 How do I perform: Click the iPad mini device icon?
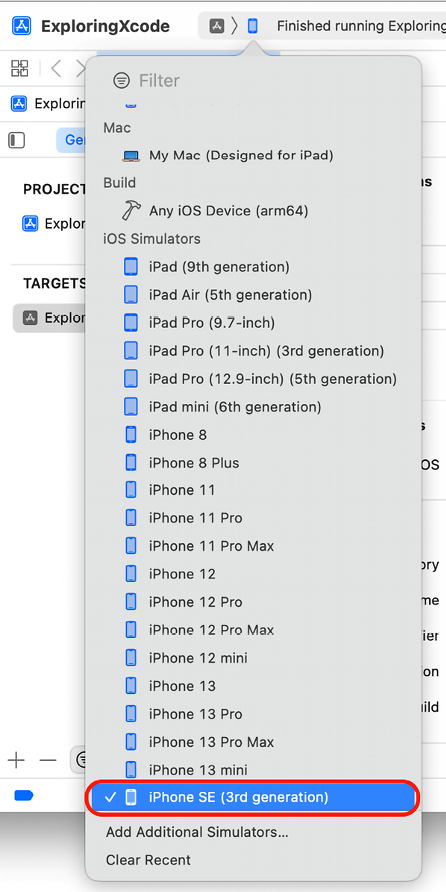[131, 407]
